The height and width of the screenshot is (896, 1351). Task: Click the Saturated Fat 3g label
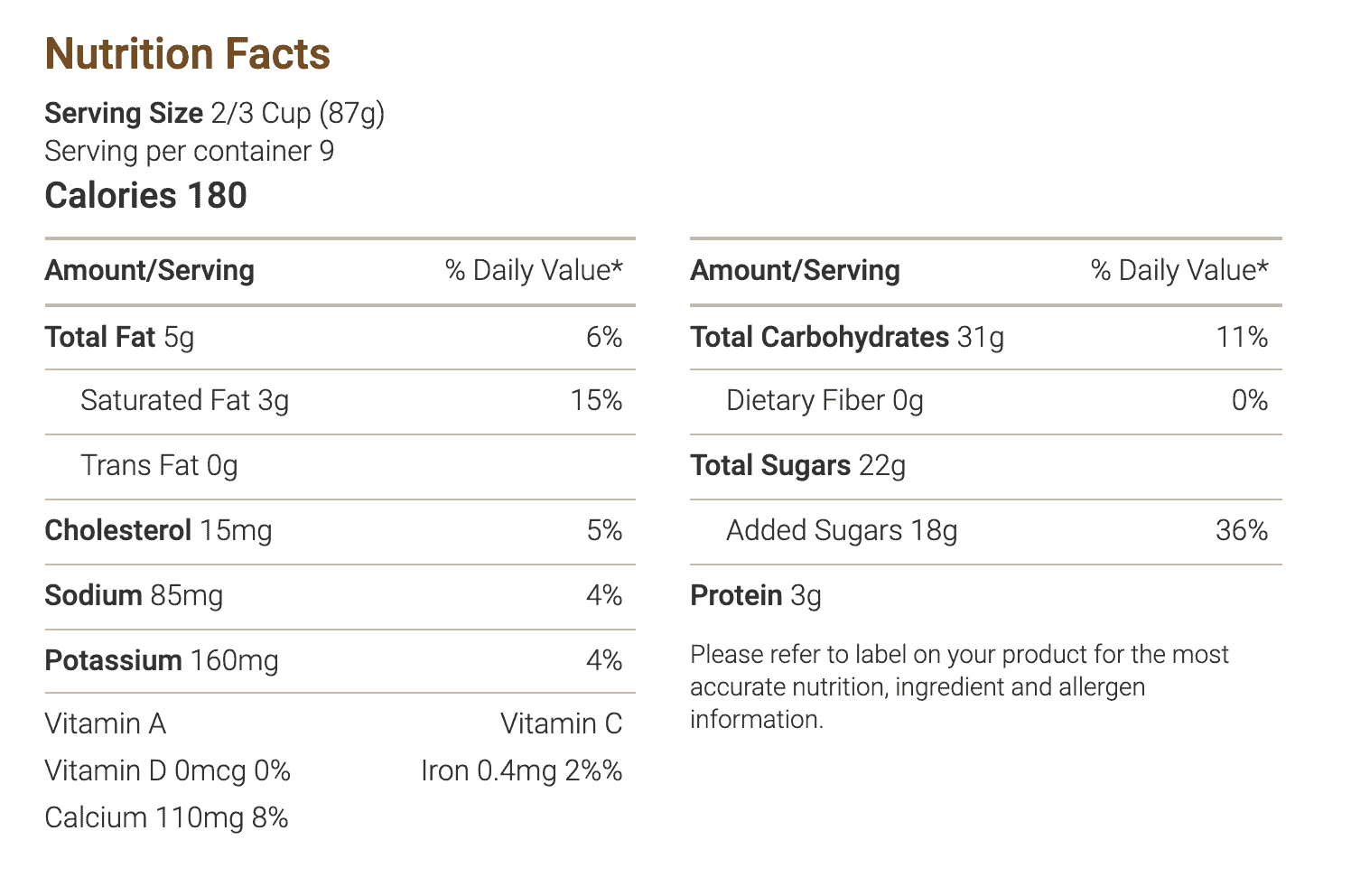(185, 401)
